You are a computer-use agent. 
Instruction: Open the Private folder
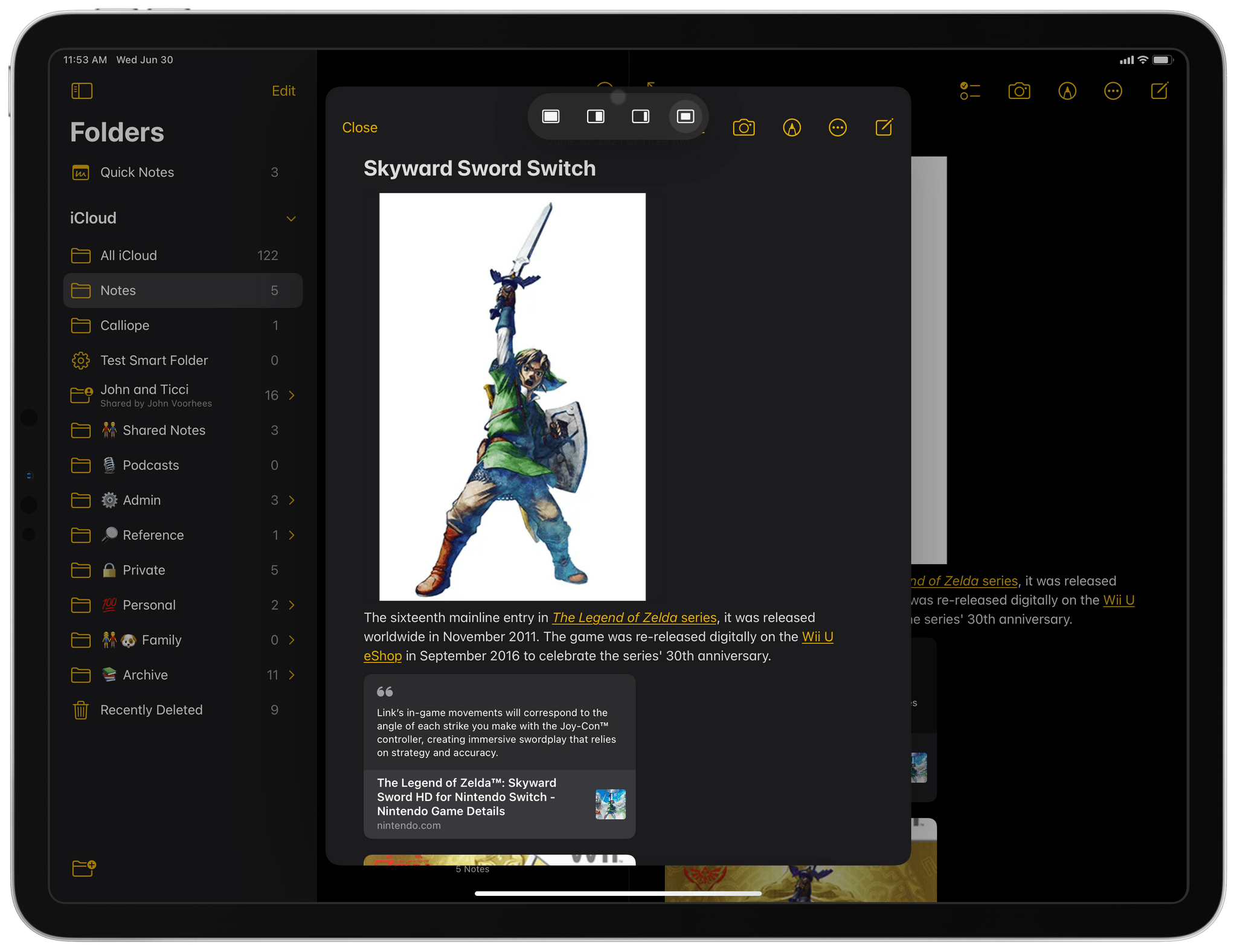click(x=182, y=570)
